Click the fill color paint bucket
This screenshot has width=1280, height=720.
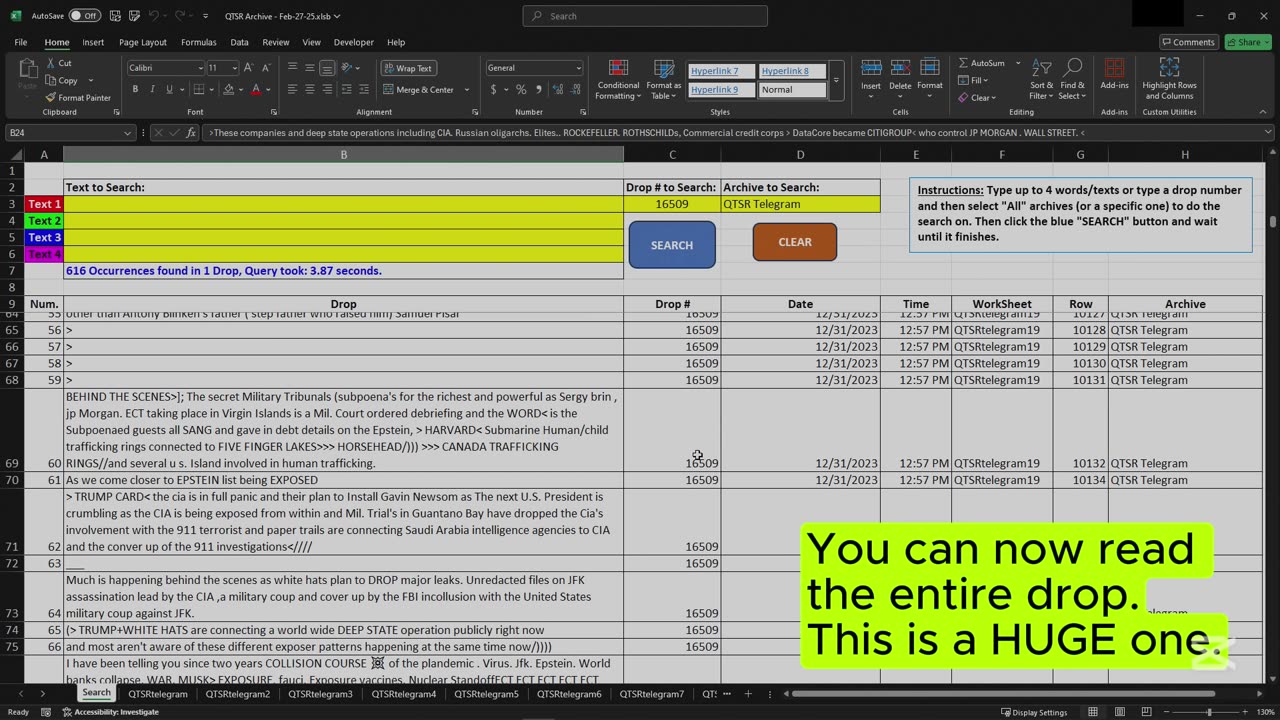point(228,89)
